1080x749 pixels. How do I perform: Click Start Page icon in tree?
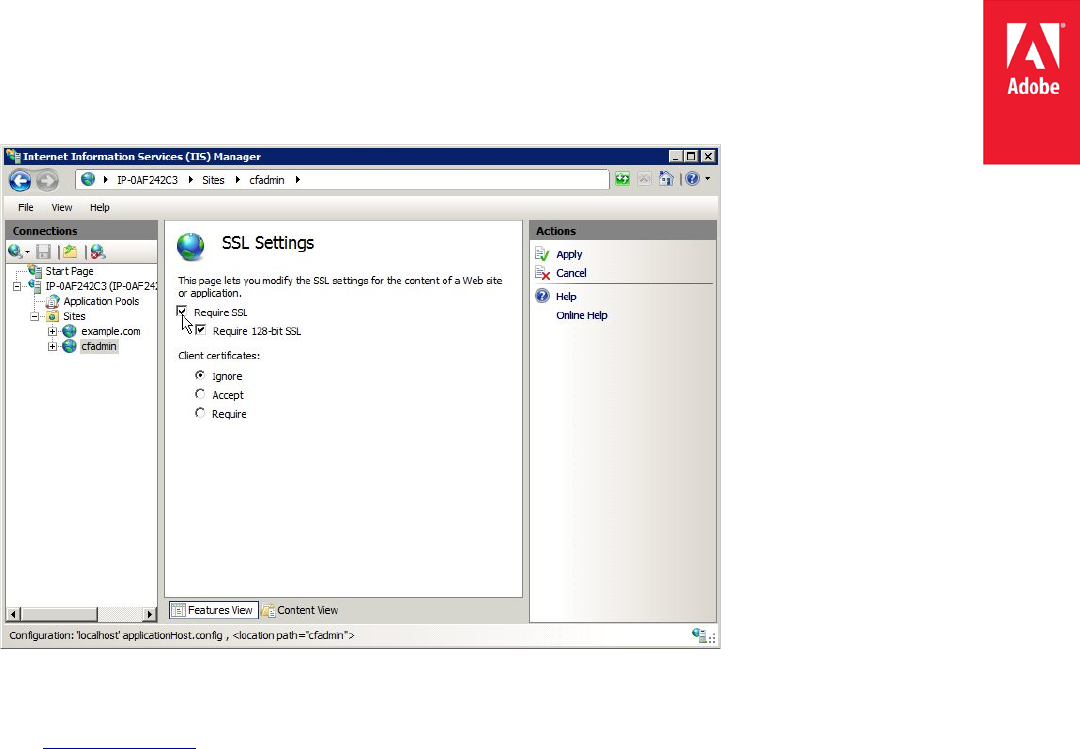coord(35,271)
